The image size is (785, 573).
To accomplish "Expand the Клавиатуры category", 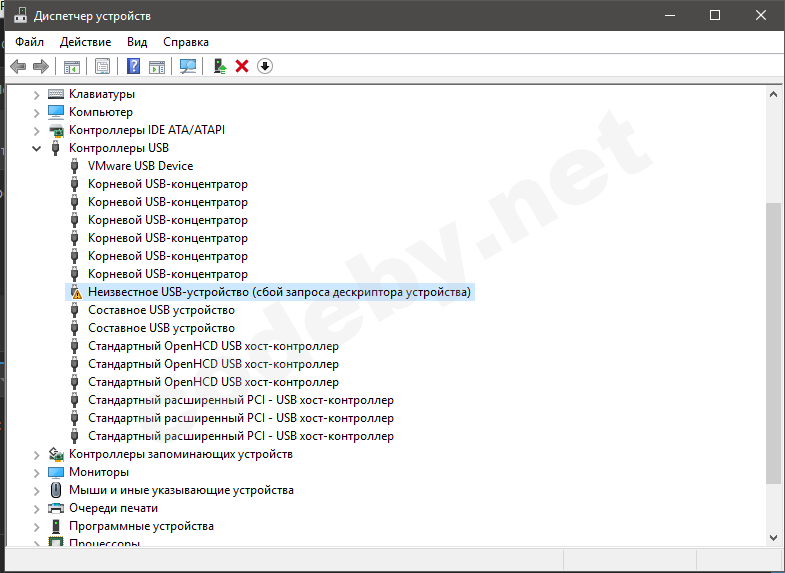I will 36,94.
